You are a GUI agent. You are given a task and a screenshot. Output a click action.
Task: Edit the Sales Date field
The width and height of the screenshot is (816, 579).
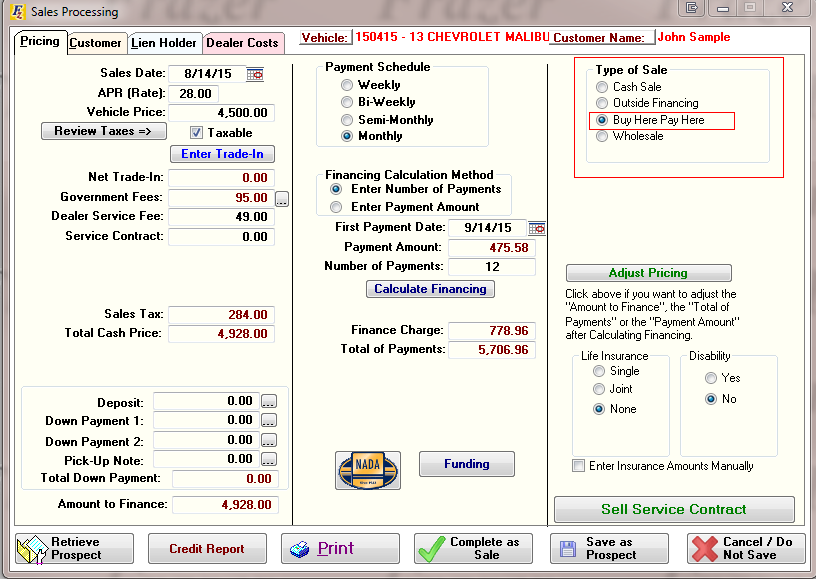click(x=207, y=74)
